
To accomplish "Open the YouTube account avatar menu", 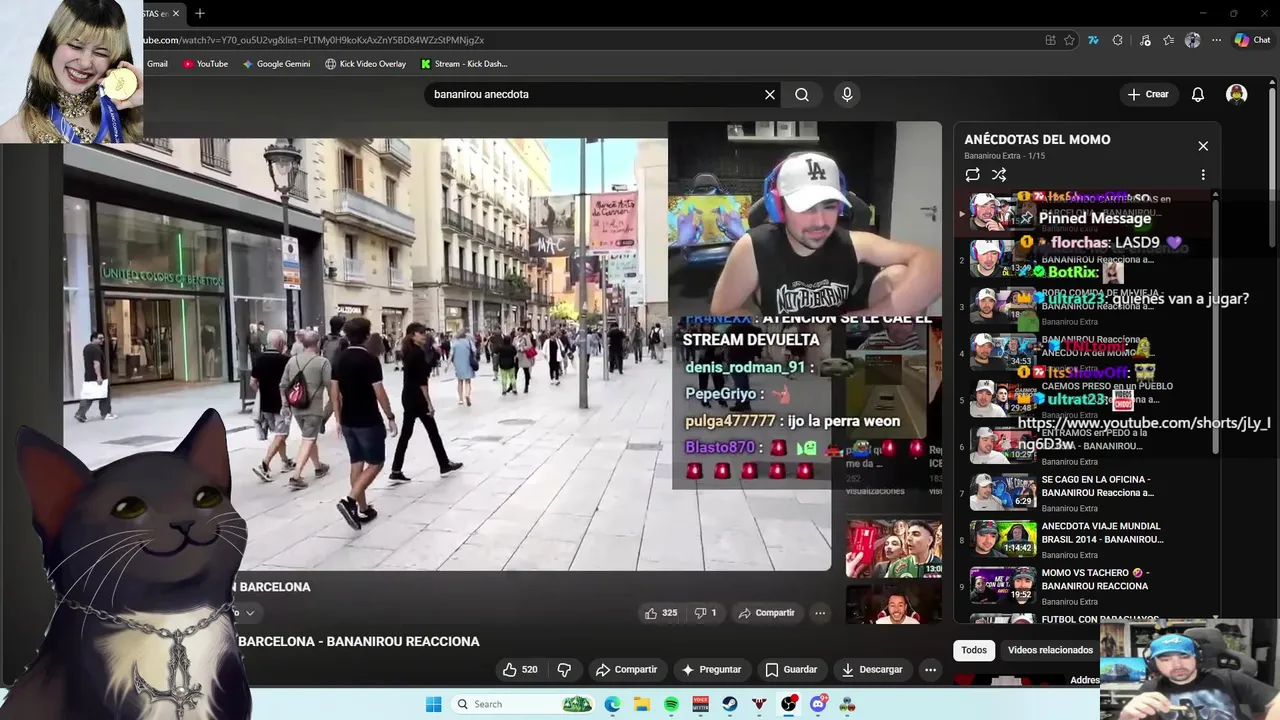I will (1237, 94).
